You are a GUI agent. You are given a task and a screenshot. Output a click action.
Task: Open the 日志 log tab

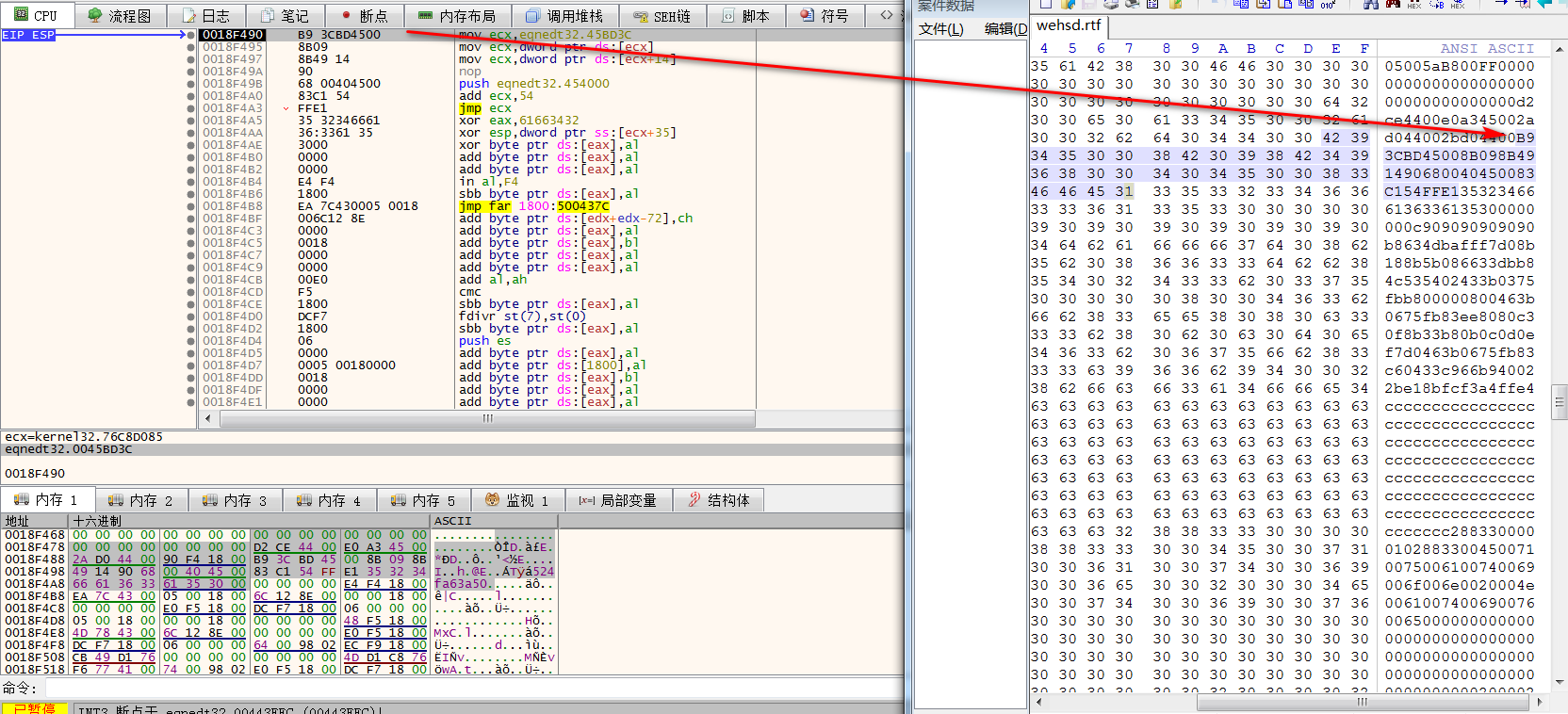(205, 16)
